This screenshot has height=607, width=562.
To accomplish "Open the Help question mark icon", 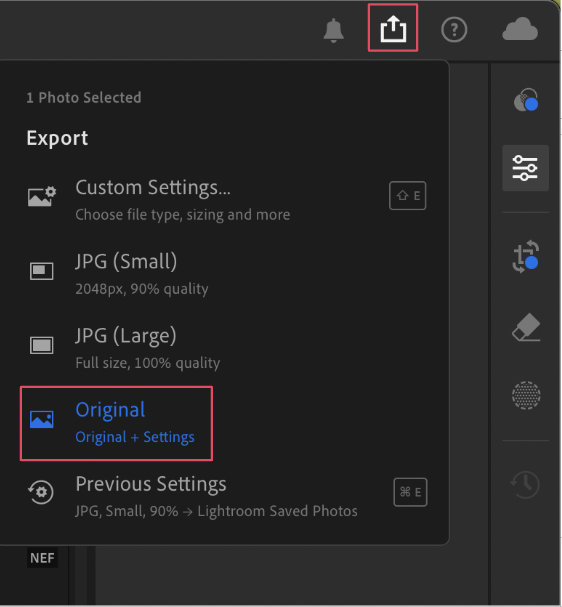I will coord(454,29).
